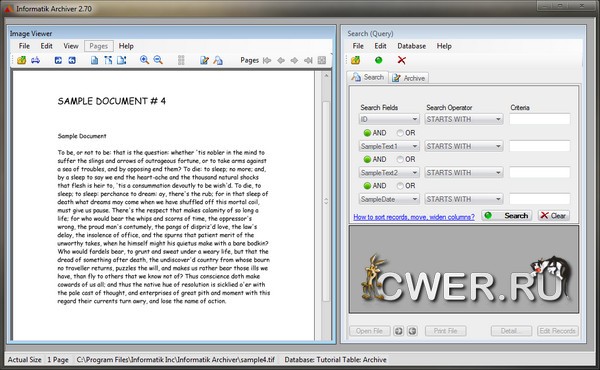This screenshot has height=370, width=600.
Task: Open the Database menu in Search window
Action: click(411, 46)
